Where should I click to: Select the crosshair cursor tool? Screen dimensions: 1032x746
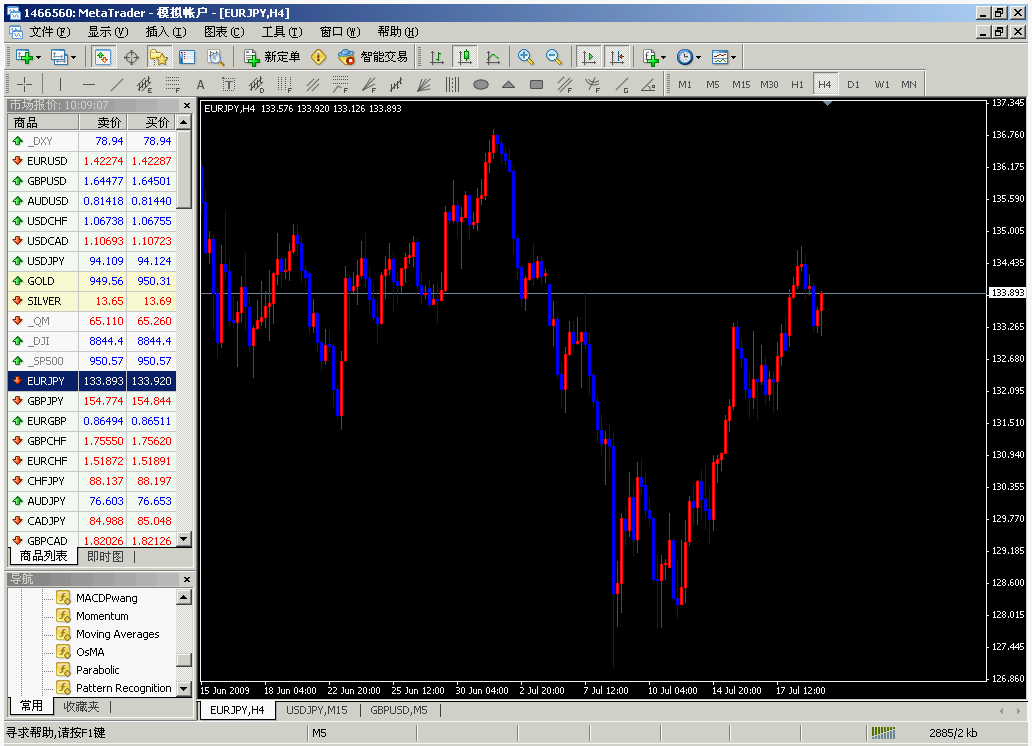click(25, 85)
